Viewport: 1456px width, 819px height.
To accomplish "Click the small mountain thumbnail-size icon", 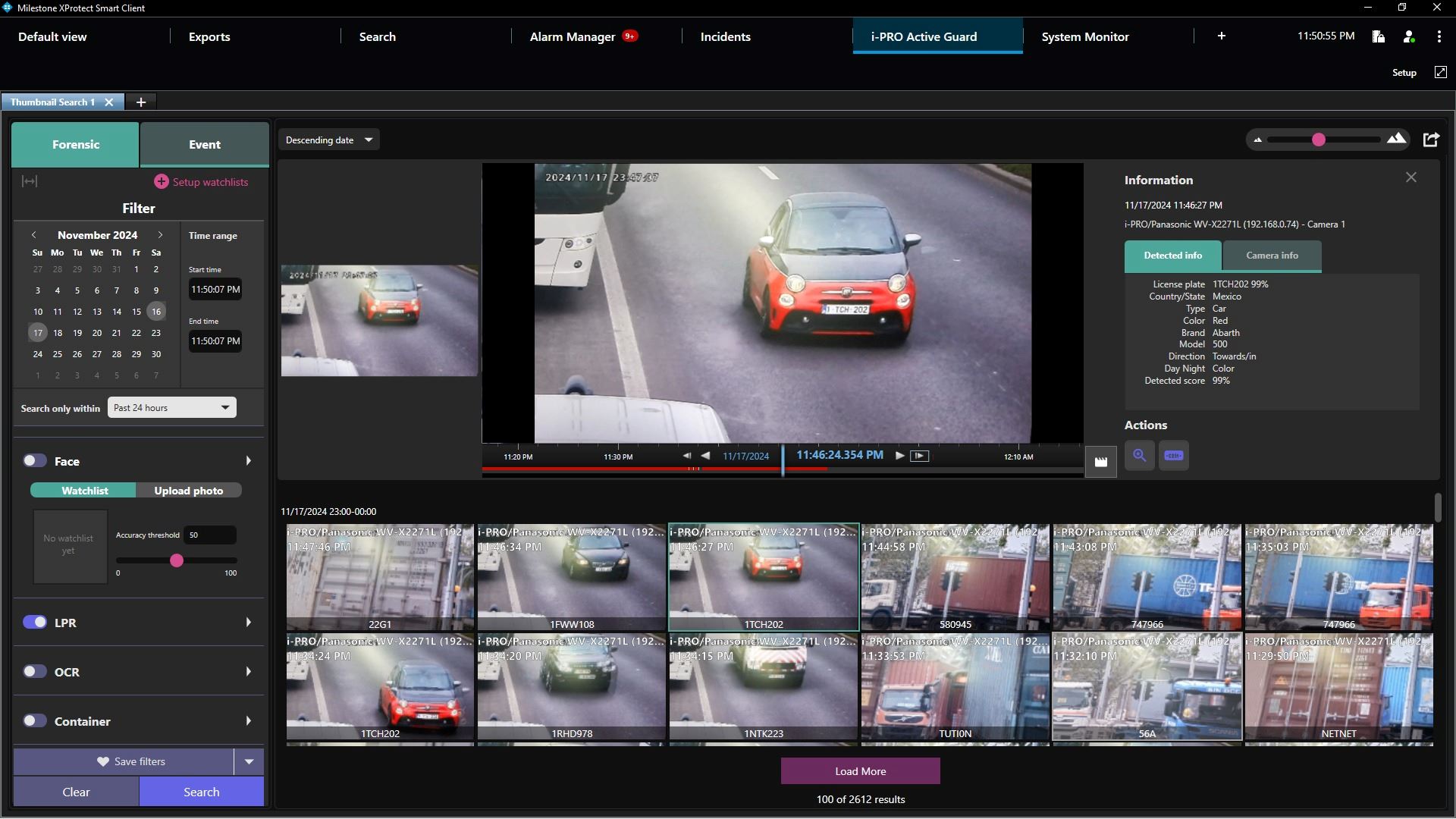I will pos(1257,140).
